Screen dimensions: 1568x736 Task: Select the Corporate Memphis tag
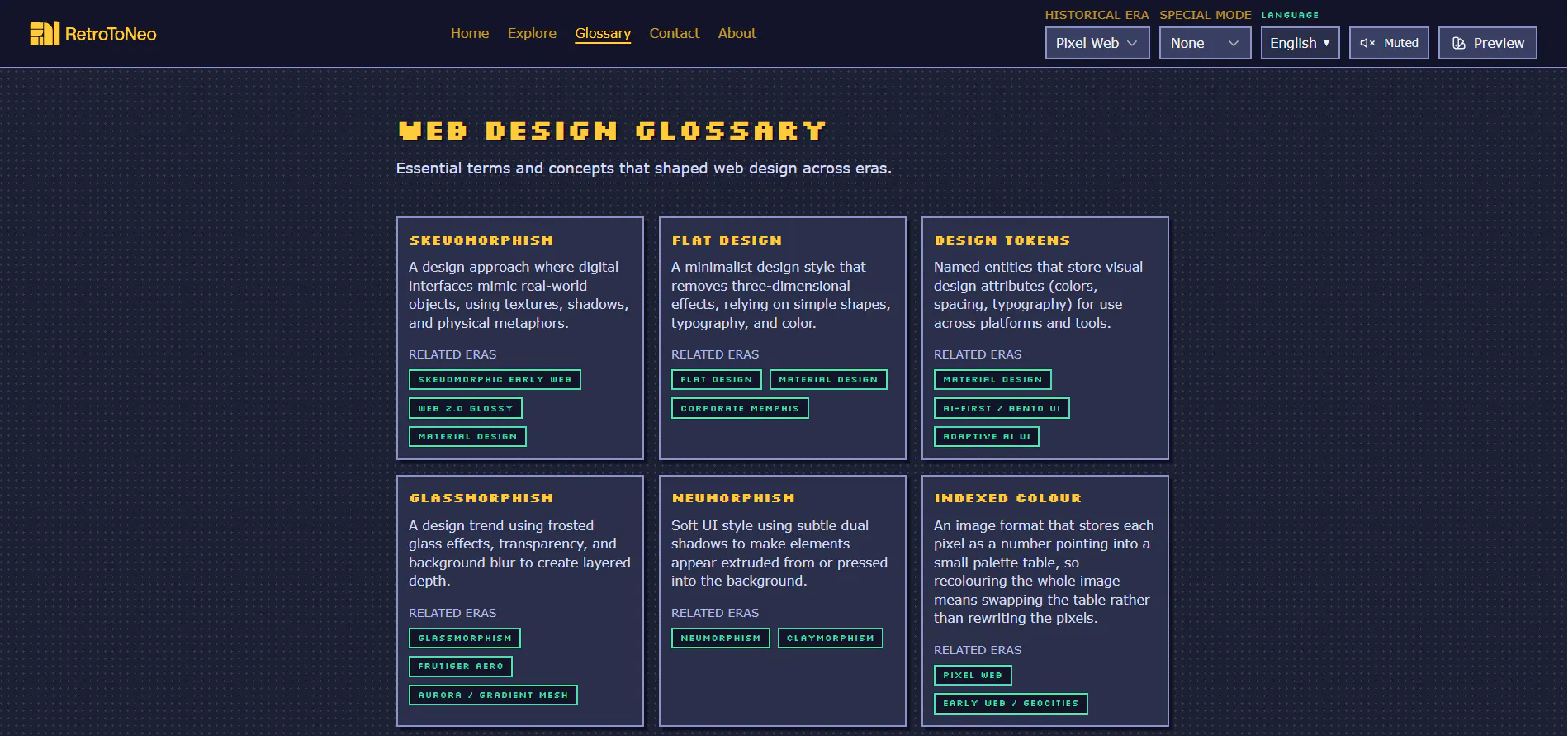[740, 408]
